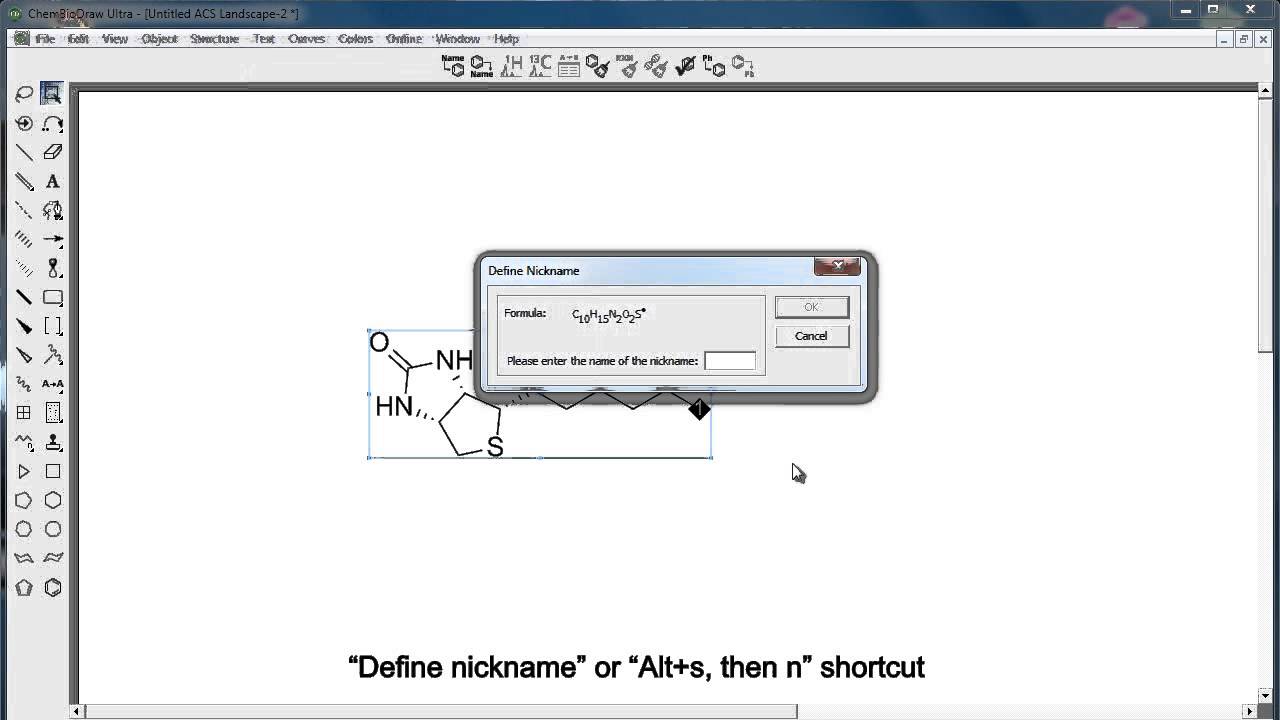Cancel the Define Nickname dialog

[x=811, y=336]
